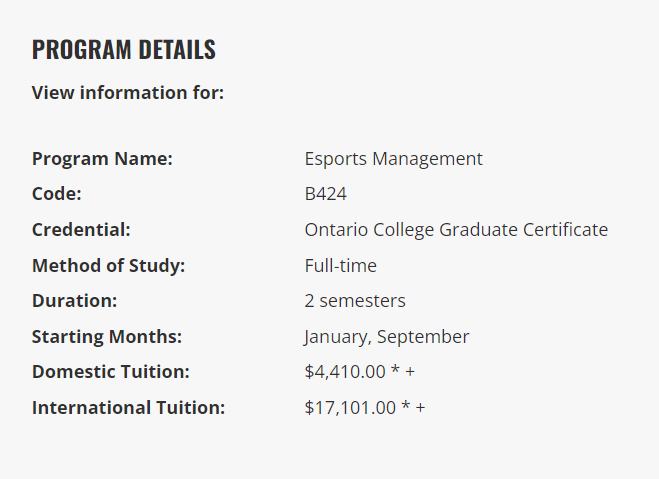Select the B424 program code

tap(326, 194)
